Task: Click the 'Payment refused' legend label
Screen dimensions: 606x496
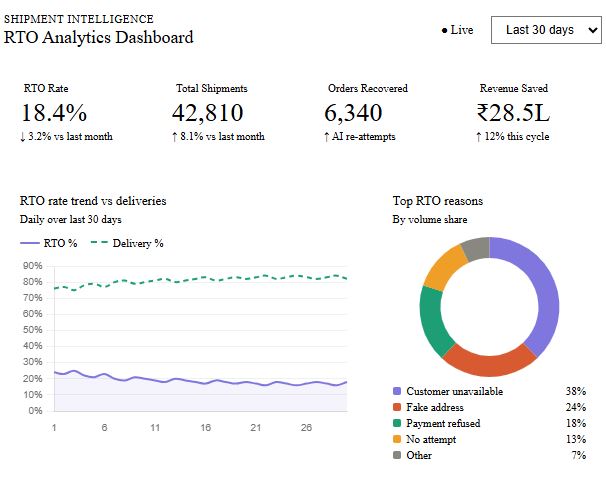Action: [x=443, y=423]
